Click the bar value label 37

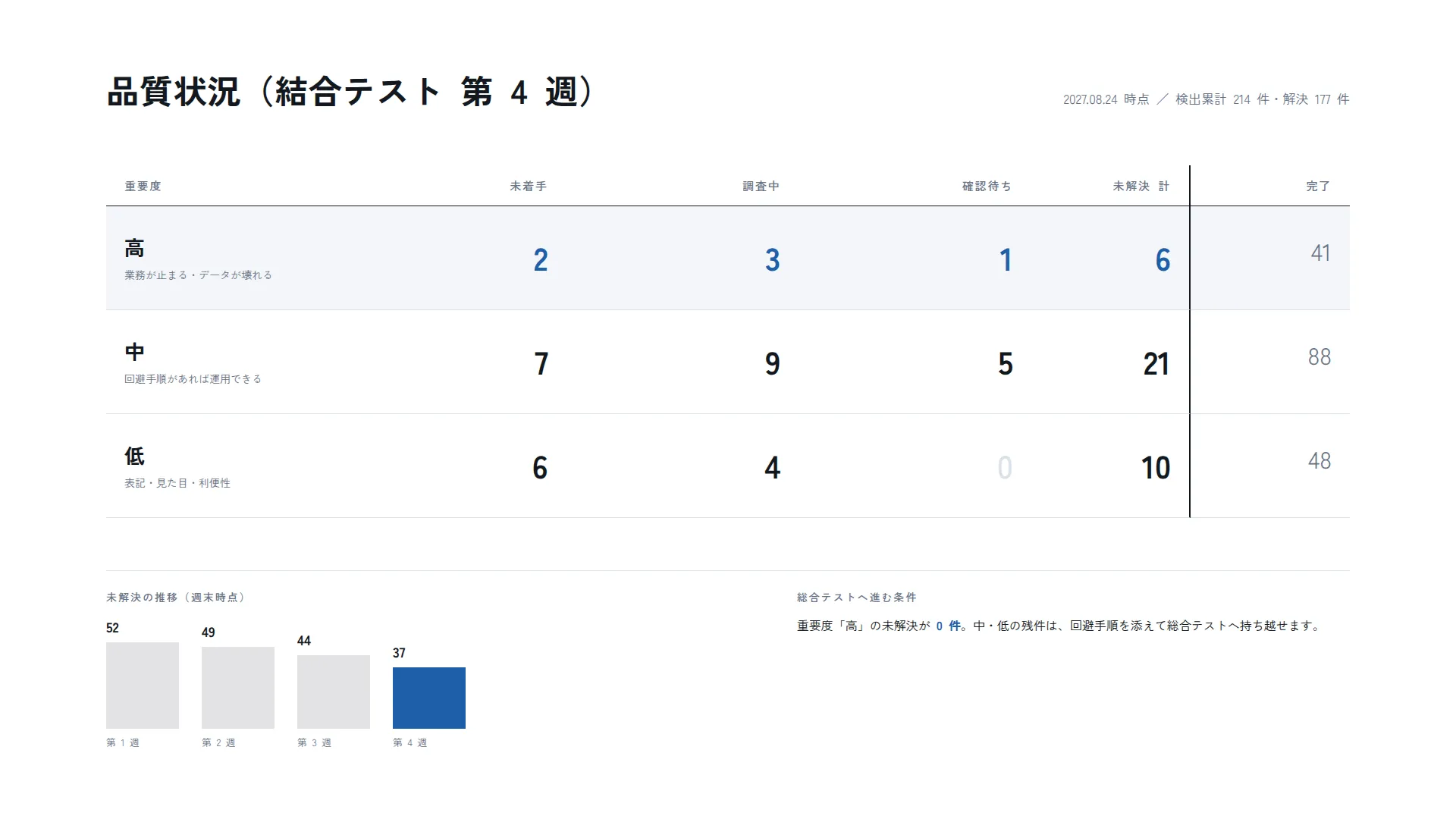[x=399, y=653]
